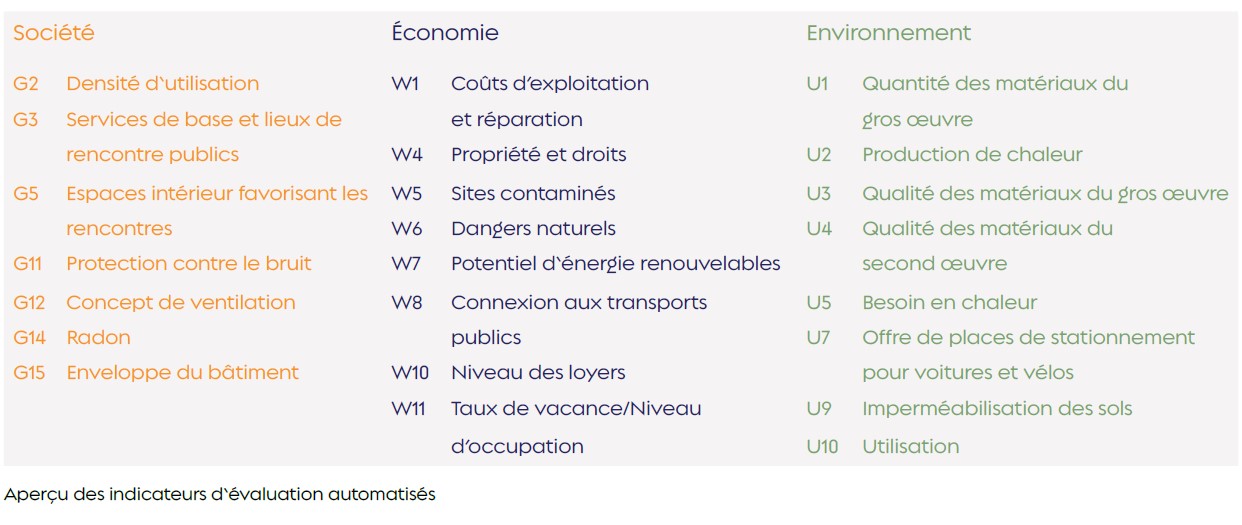Click the W1 indicator code
The width and height of the screenshot is (1242, 525).
tap(405, 84)
